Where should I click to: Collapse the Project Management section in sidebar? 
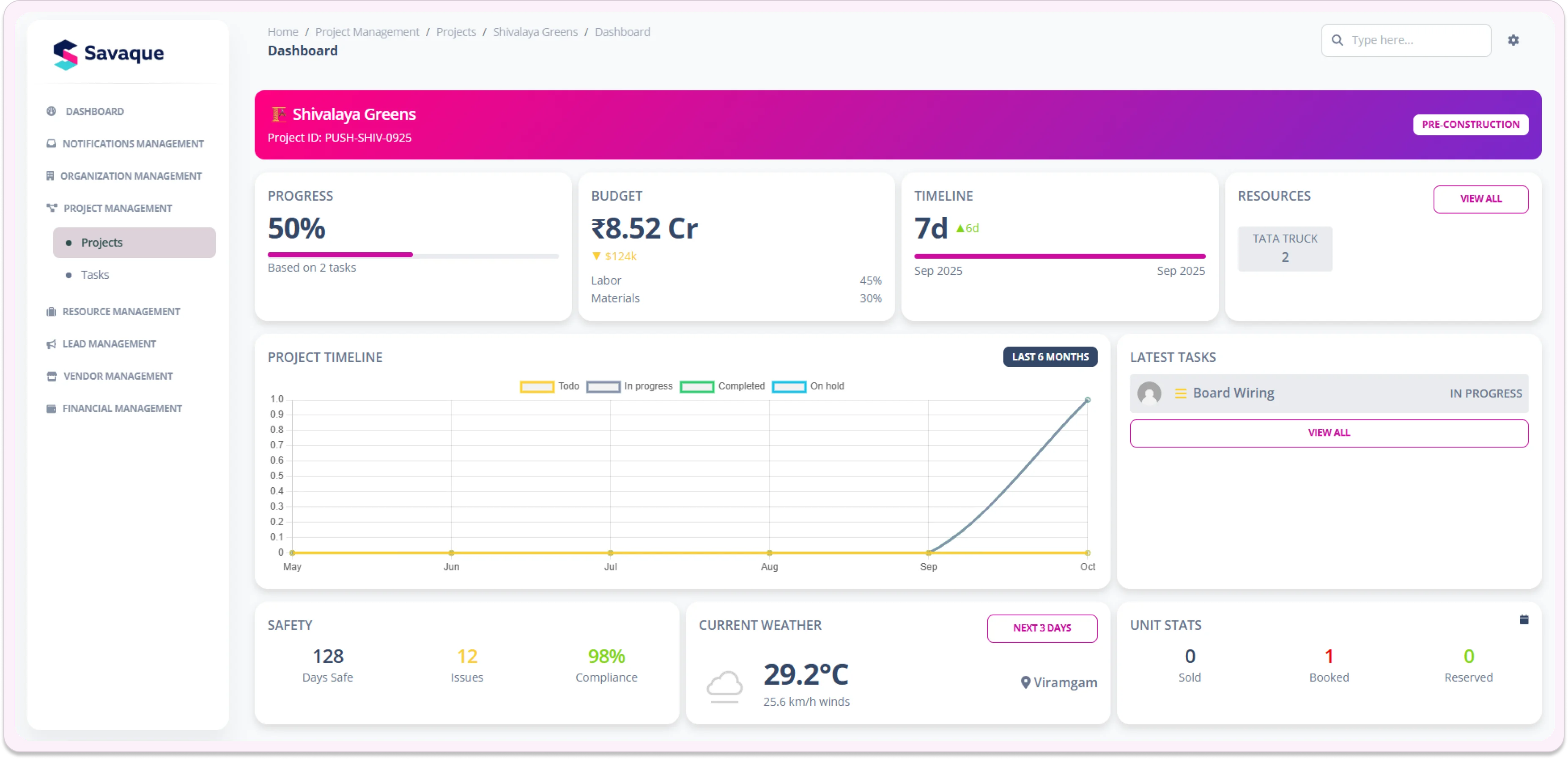coord(118,208)
